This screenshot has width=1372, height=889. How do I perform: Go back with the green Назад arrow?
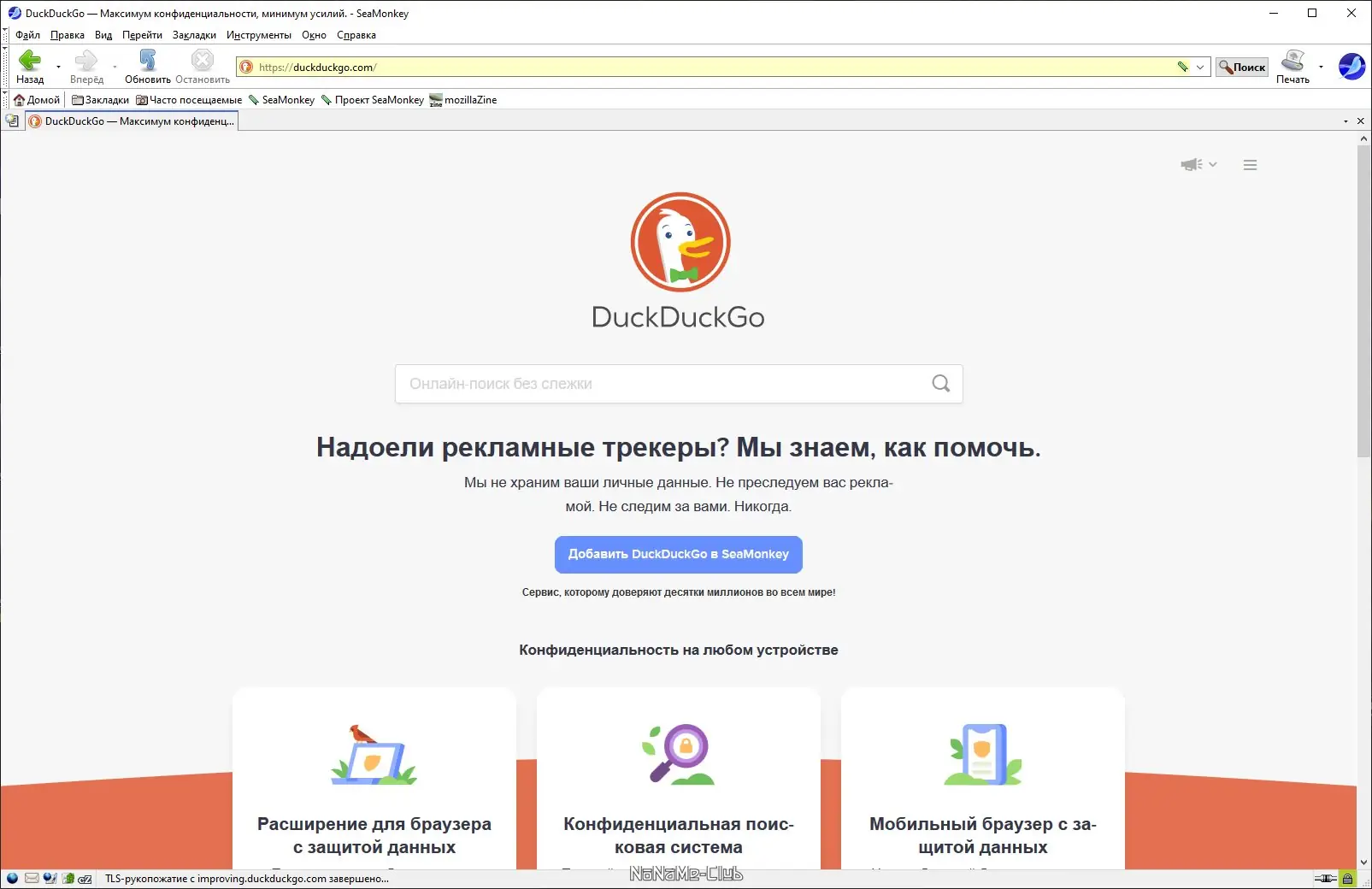30,66
